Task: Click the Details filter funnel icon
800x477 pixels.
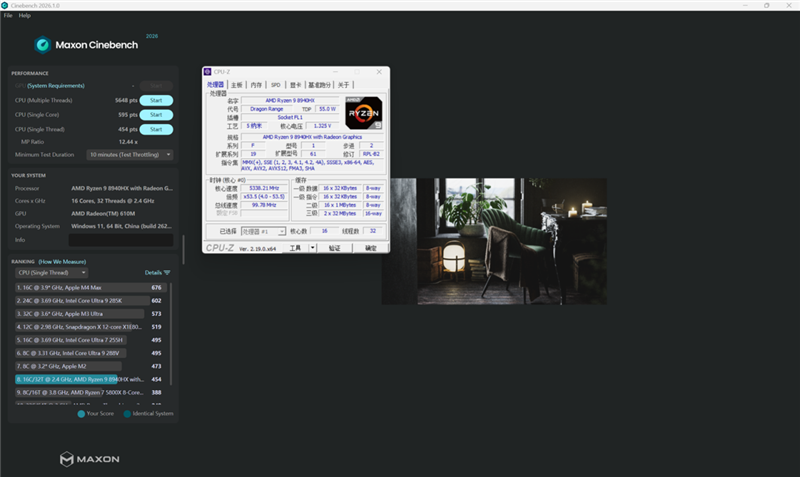Action: [x=167, y=273]
